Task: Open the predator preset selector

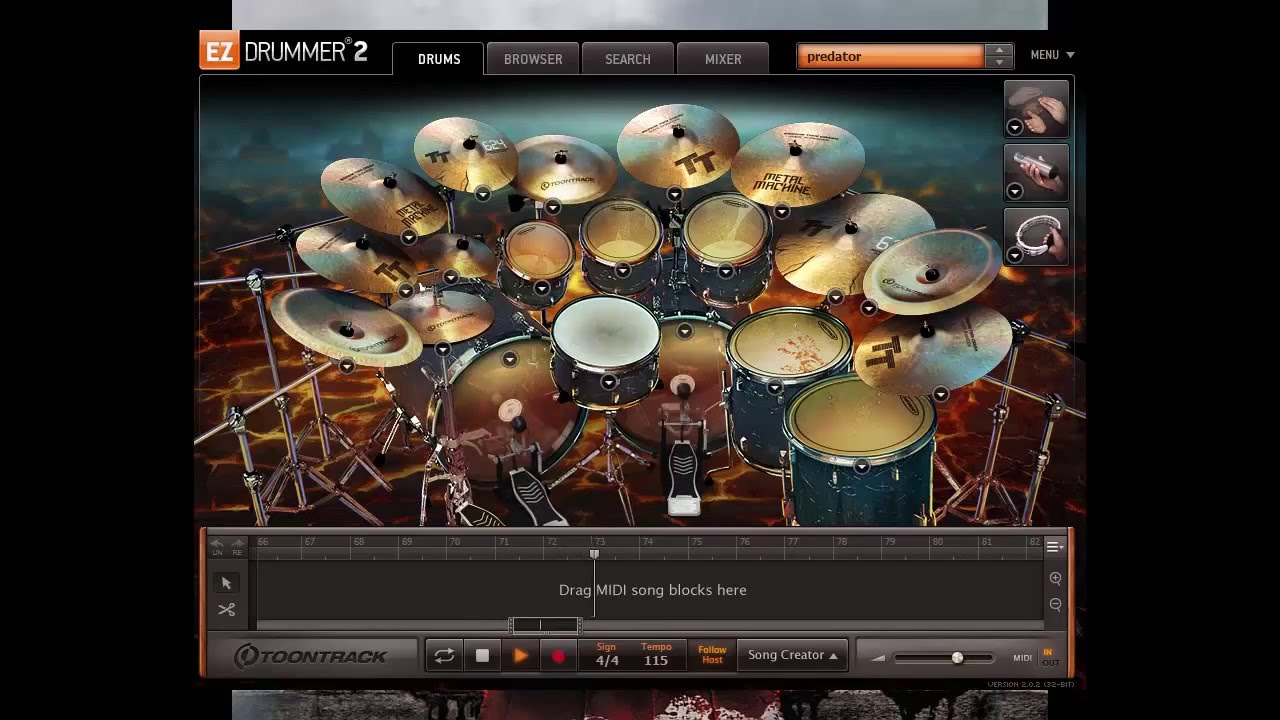Action: 890,56
